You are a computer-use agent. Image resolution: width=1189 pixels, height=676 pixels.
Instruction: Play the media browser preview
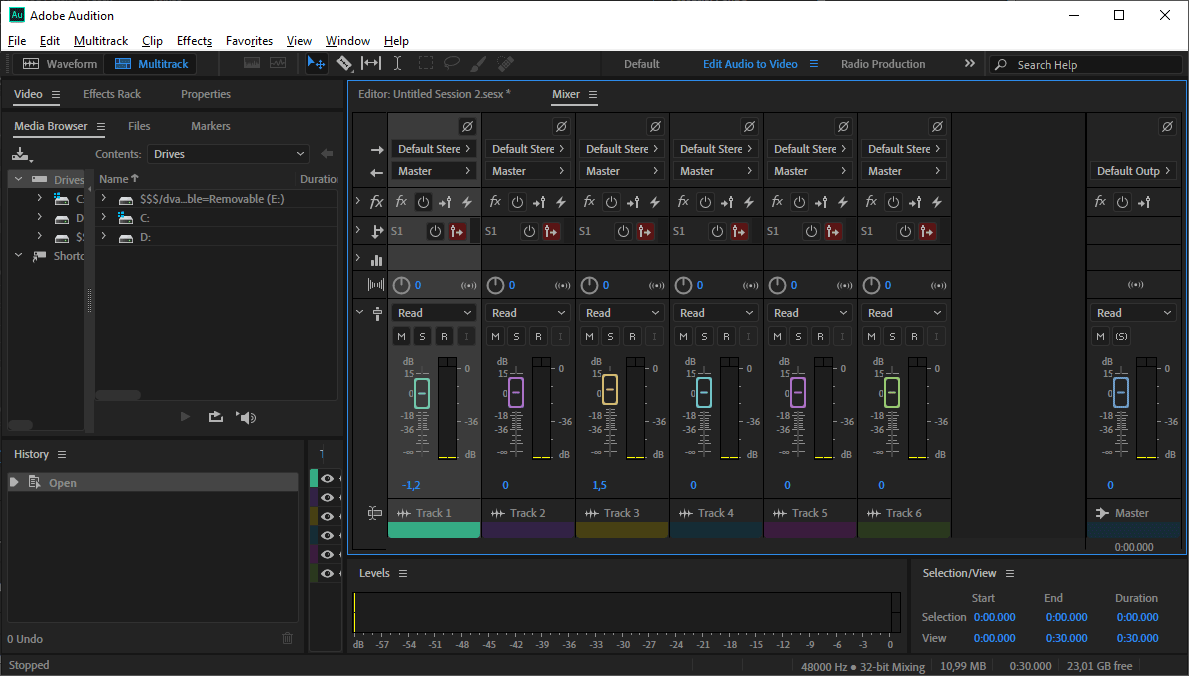click(x=185, y=417)
